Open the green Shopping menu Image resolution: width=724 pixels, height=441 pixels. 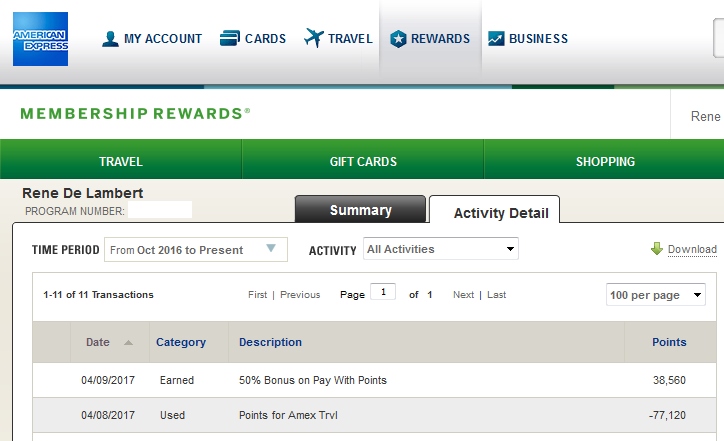(x=605, y=161)
